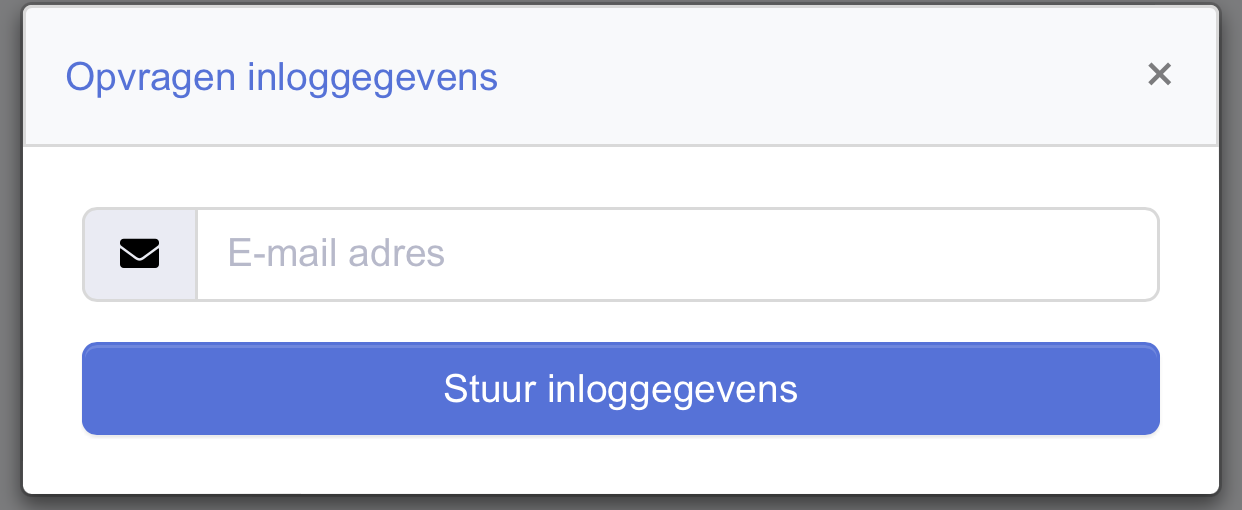Click the Stuur inloggegevens button
The height and width of the screenshot is (510, 1242).
(x=621, y=389)
